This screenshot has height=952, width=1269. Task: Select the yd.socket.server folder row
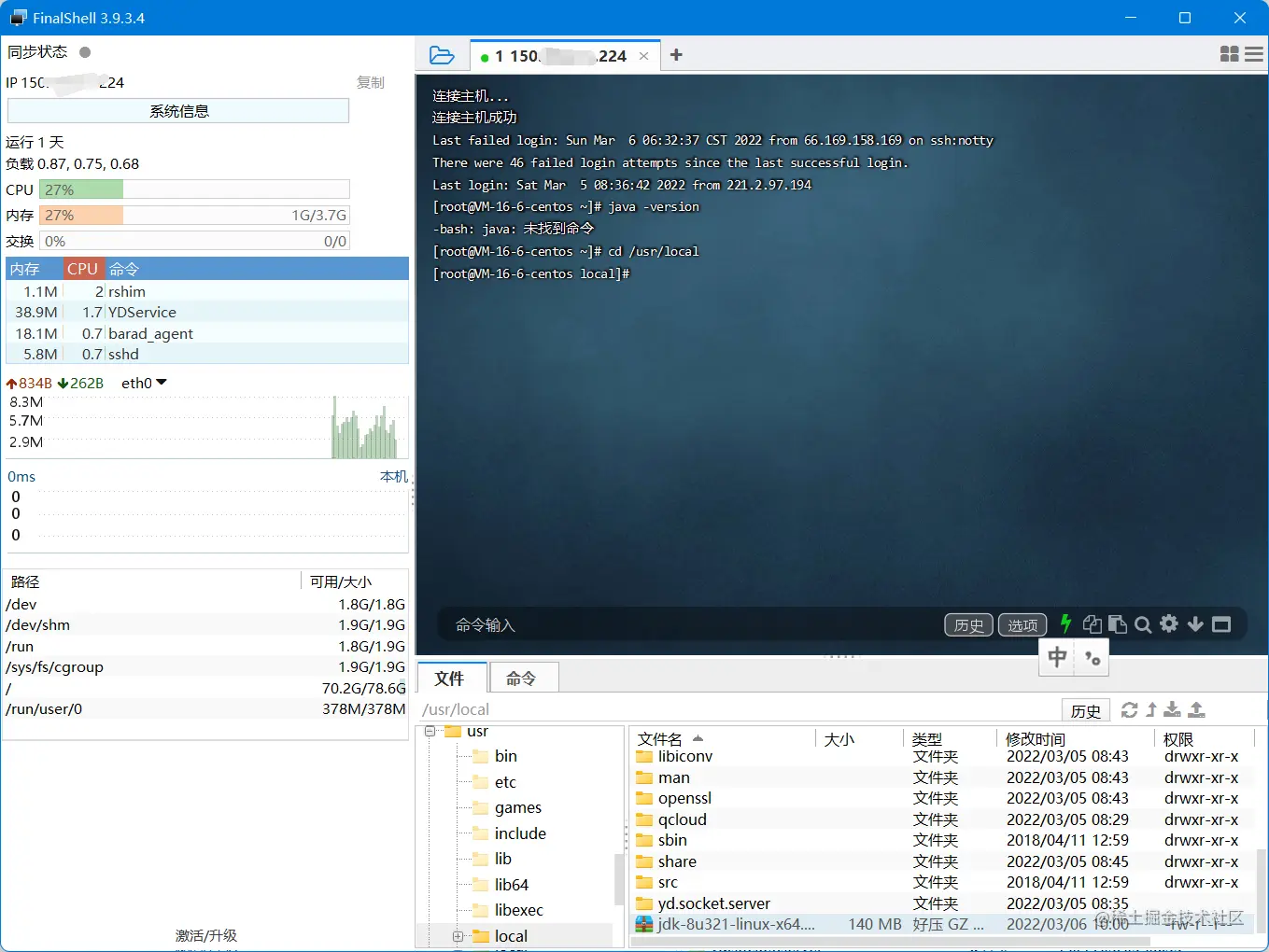[943, 903]
